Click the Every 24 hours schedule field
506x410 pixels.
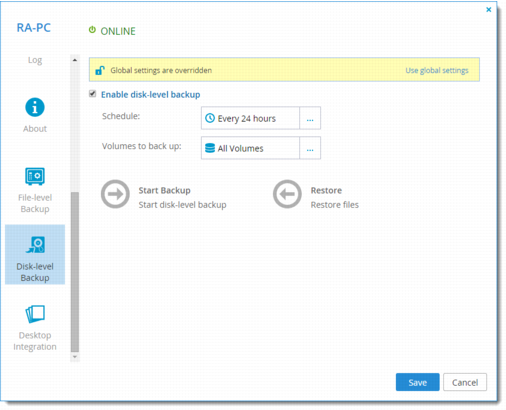(250, 118)
